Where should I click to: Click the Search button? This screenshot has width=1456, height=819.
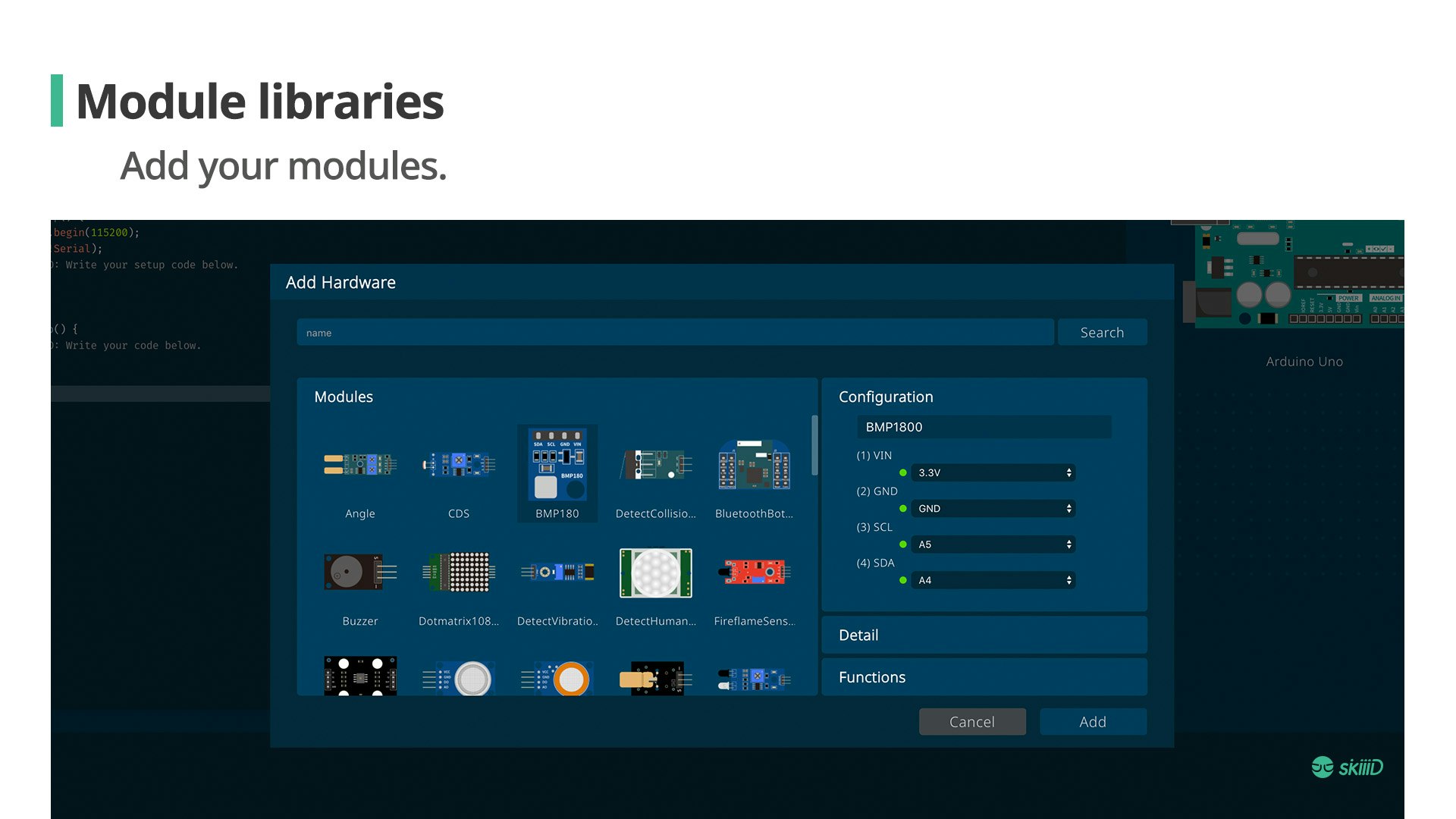[x=1102, y=333]
